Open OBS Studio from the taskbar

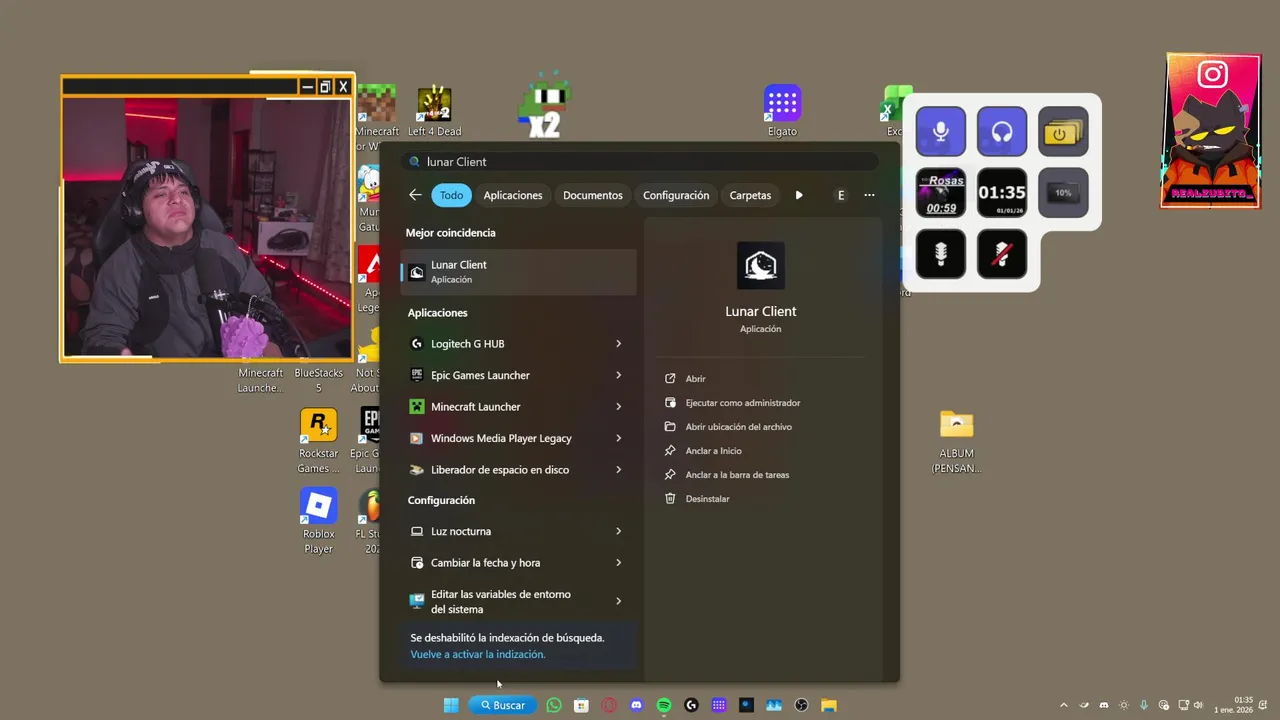pyautogui.click(x=801, y=705)
